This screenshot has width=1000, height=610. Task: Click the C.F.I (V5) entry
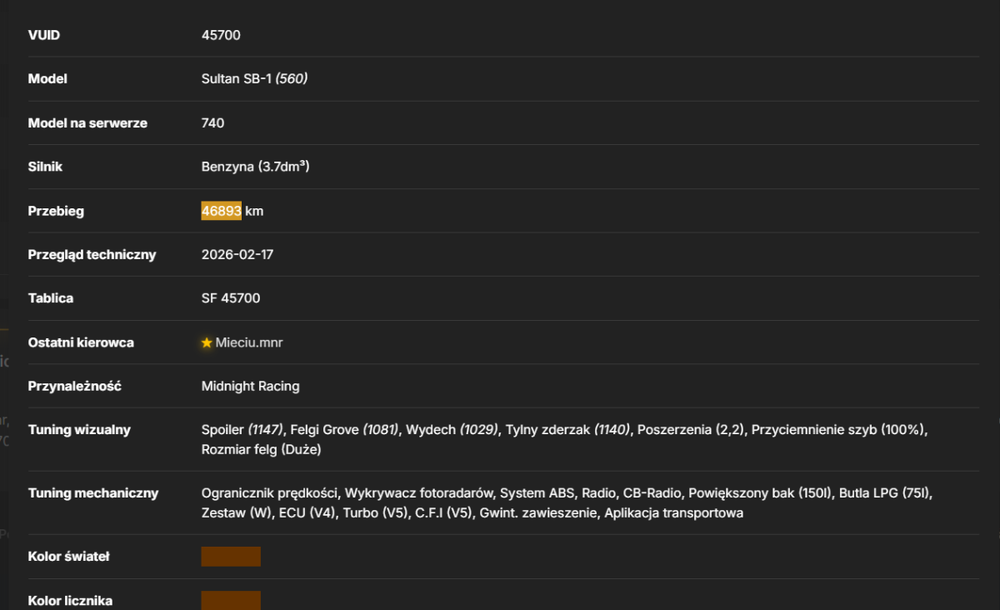443,512
